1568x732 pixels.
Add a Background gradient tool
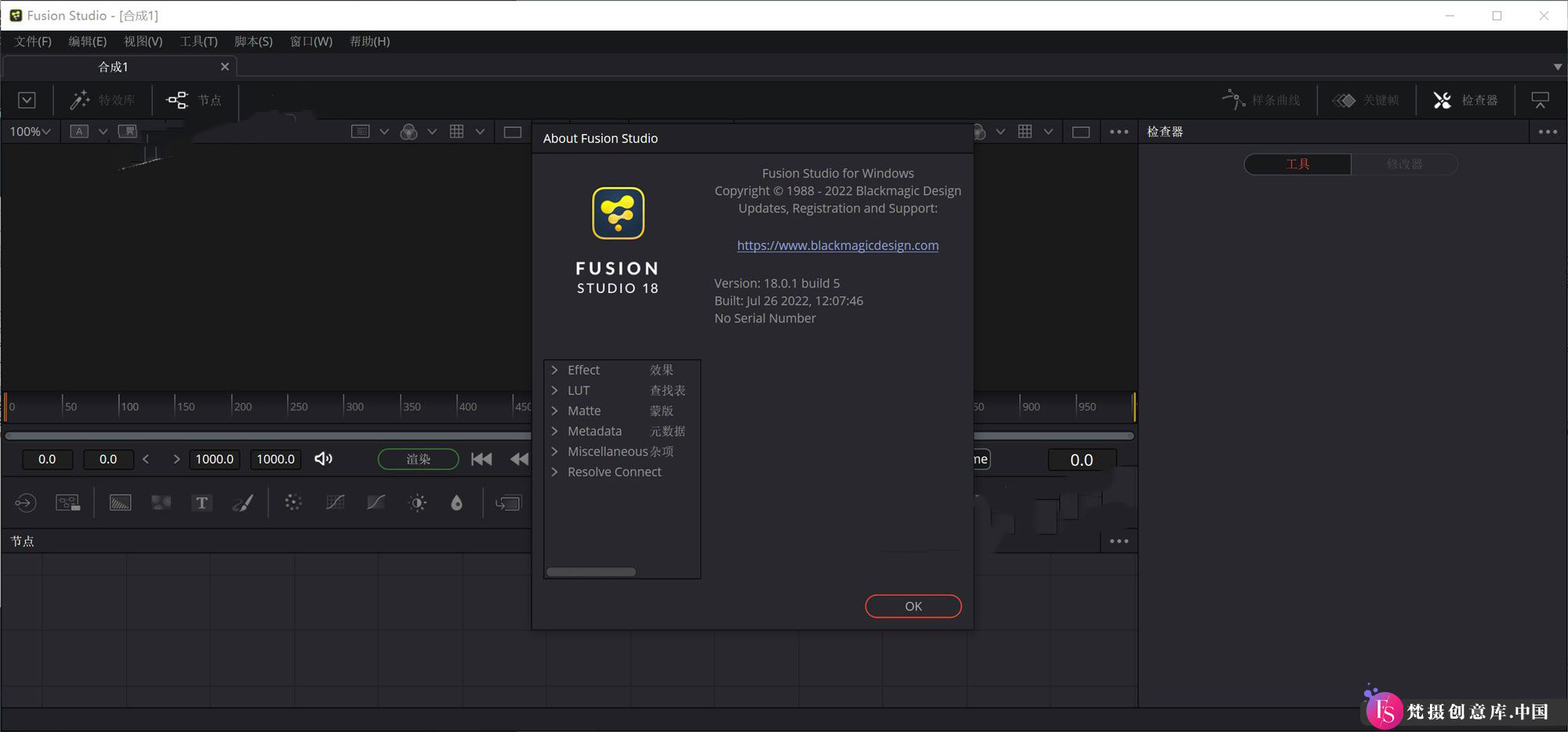pyautogui.click(x=120, y=502)
